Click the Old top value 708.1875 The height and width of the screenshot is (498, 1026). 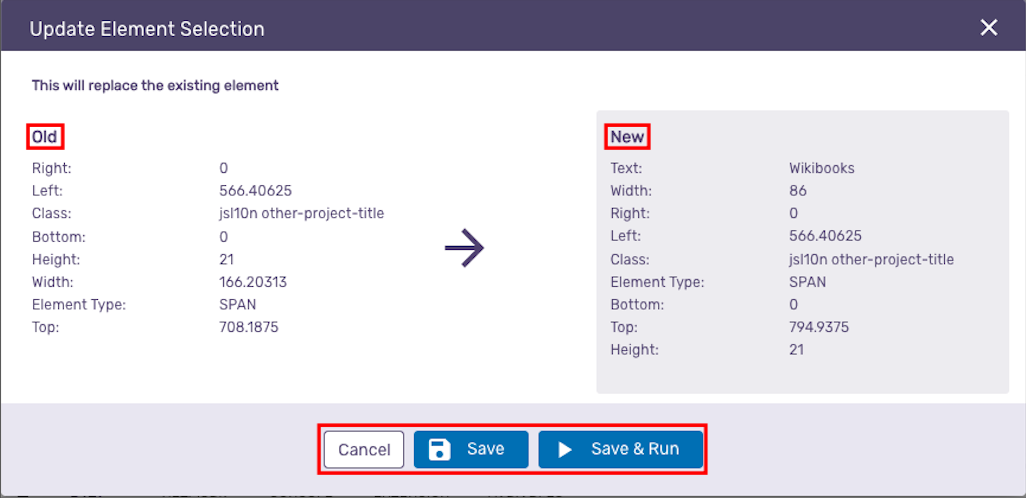click(x=249, y=327)
